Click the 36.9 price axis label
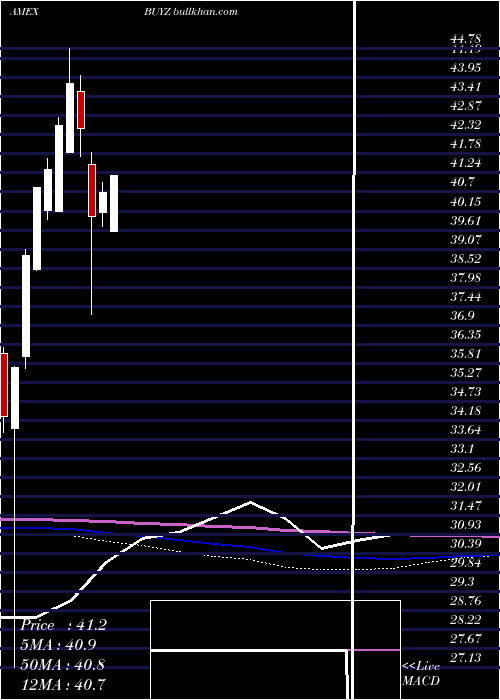The image size is (500, 700). (462, 316)
